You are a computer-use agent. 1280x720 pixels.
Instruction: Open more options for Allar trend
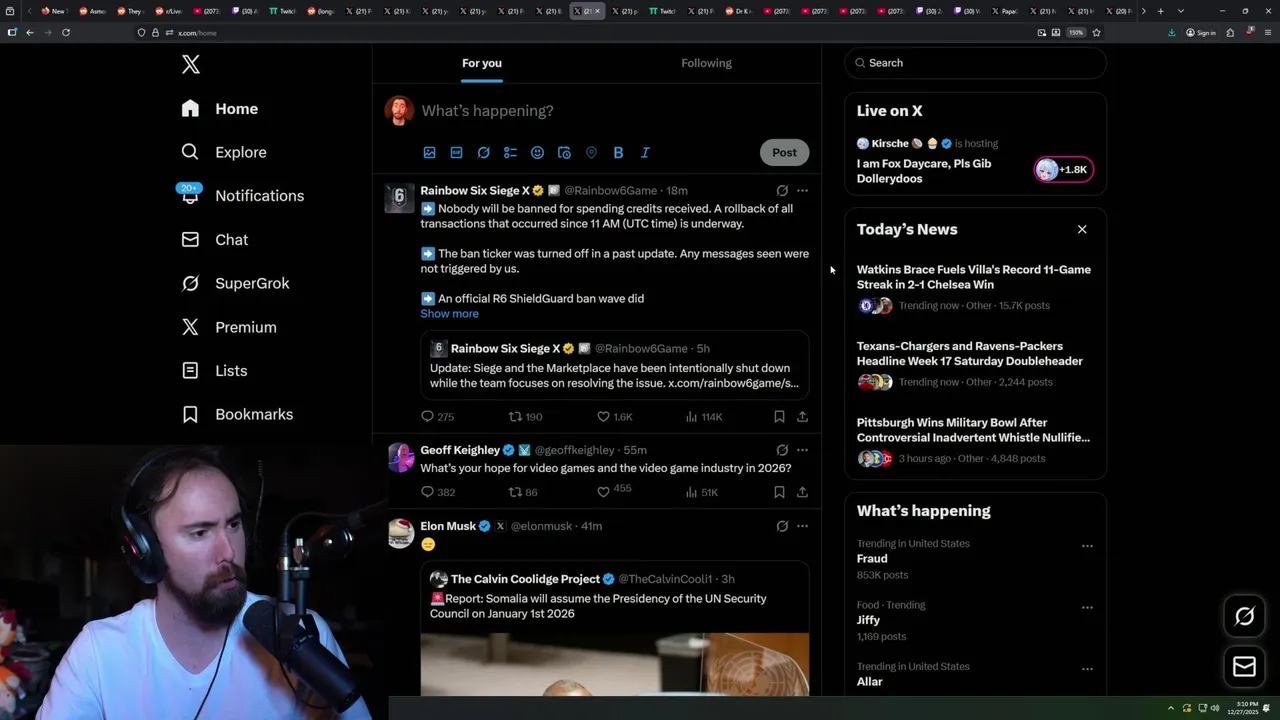coord(1087,669)
